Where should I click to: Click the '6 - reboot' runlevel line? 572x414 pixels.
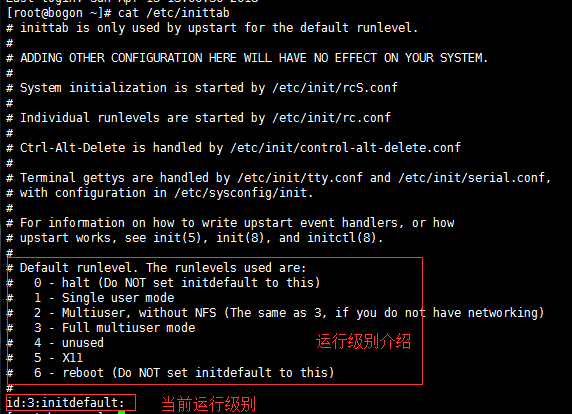click(x=184, y=373)
